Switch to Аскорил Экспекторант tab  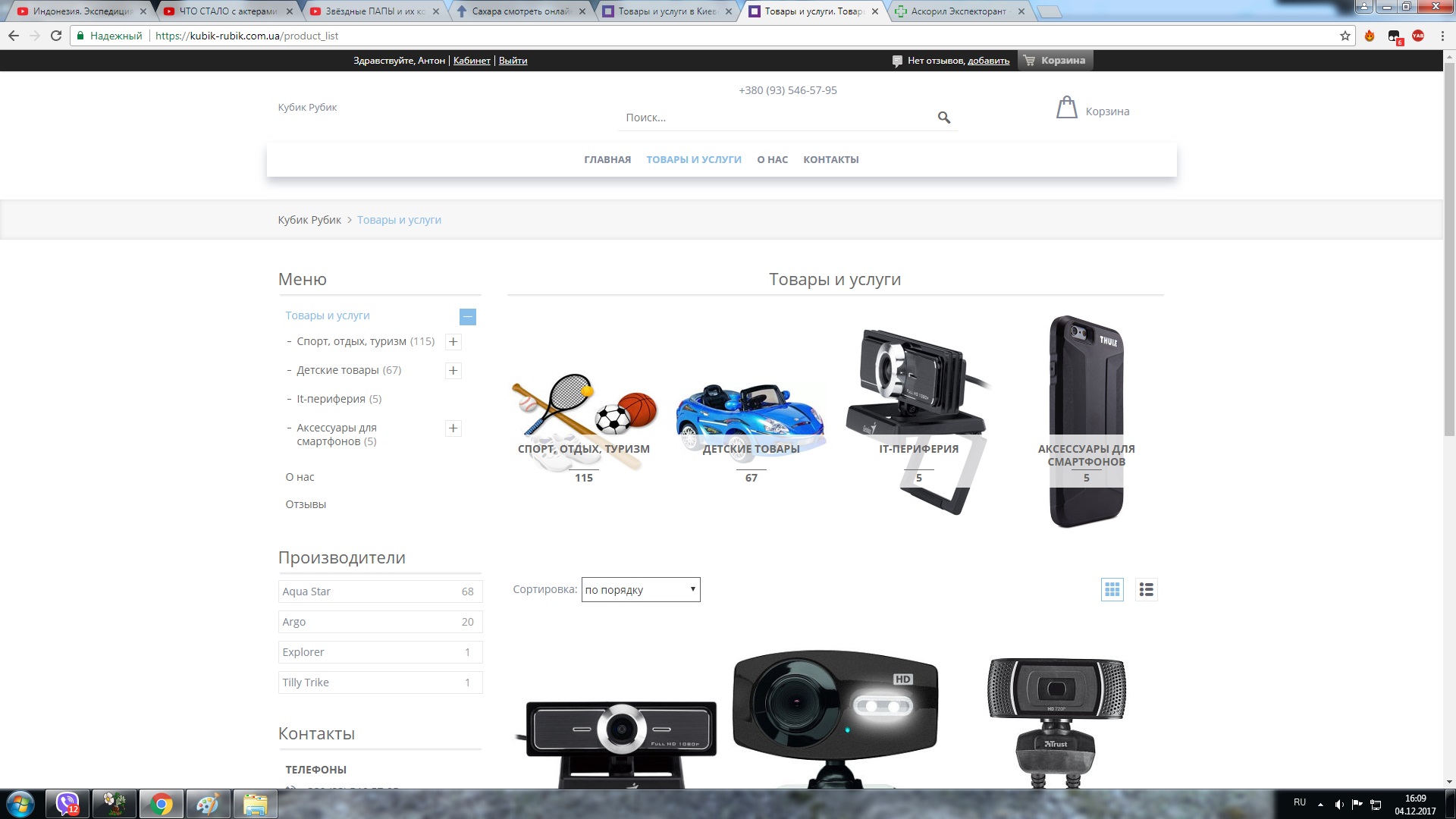[x=959, y=11]
